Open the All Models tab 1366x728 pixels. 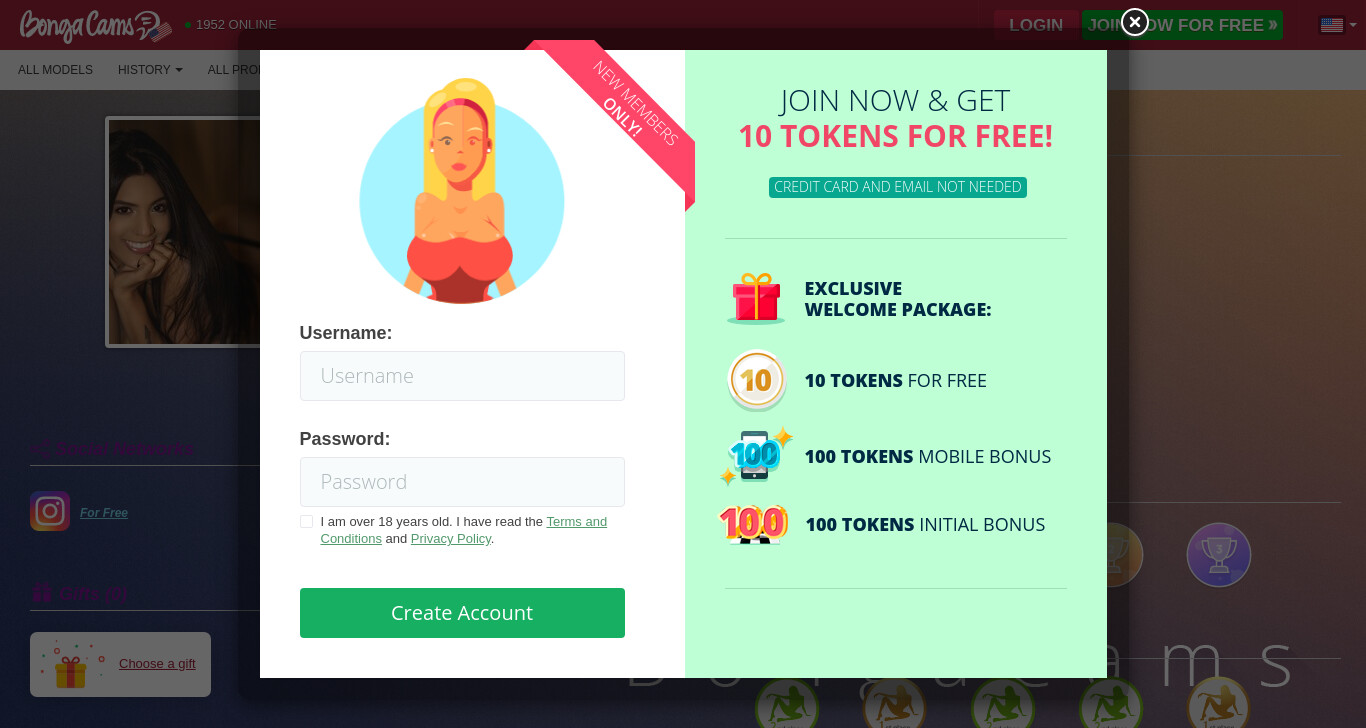(x=55, y=70)
